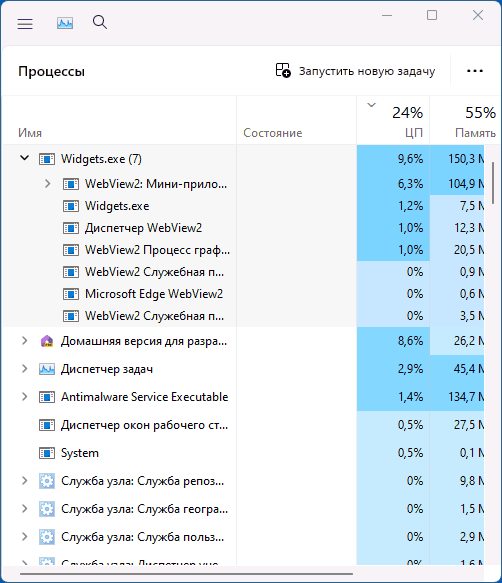Screen dimensions: 502x583
Task: Click Запустить новую задачу button
Action: (x=355, y=71)
